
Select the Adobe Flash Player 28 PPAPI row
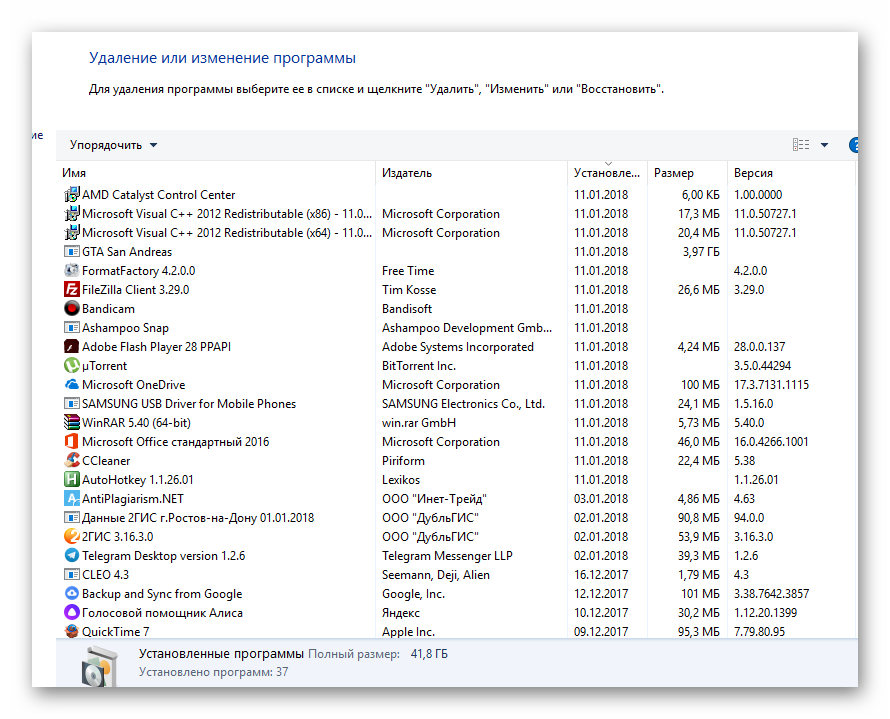156,347
